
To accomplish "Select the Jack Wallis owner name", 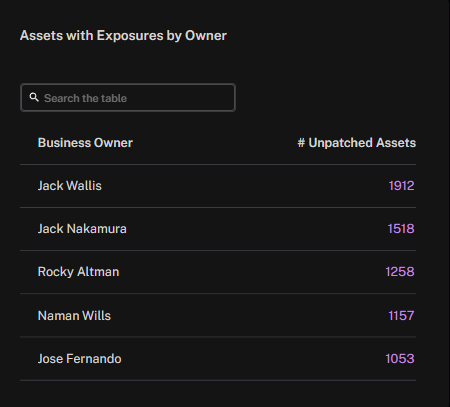I will 70,186.
